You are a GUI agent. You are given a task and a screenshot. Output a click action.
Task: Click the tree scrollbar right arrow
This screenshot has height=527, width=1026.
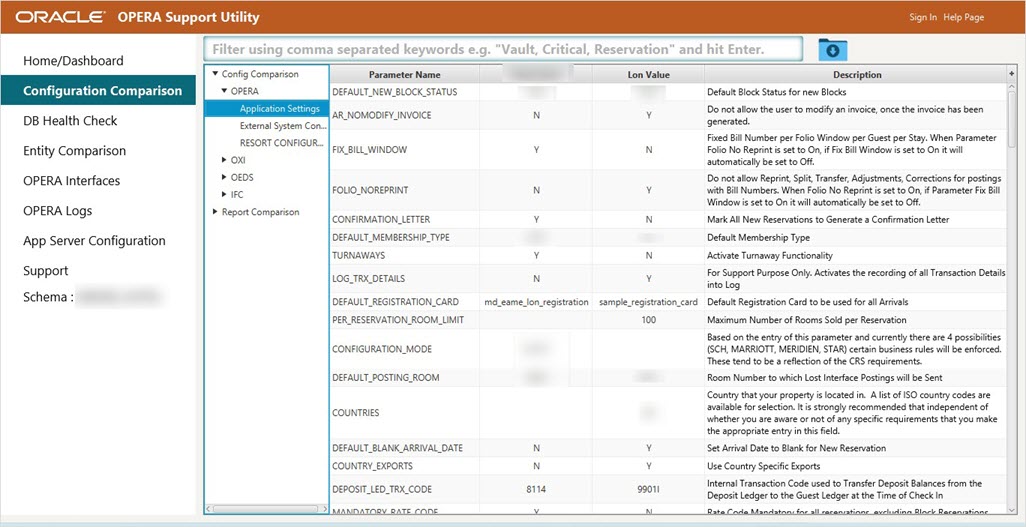pyautogui.click(x=325, y=508)
